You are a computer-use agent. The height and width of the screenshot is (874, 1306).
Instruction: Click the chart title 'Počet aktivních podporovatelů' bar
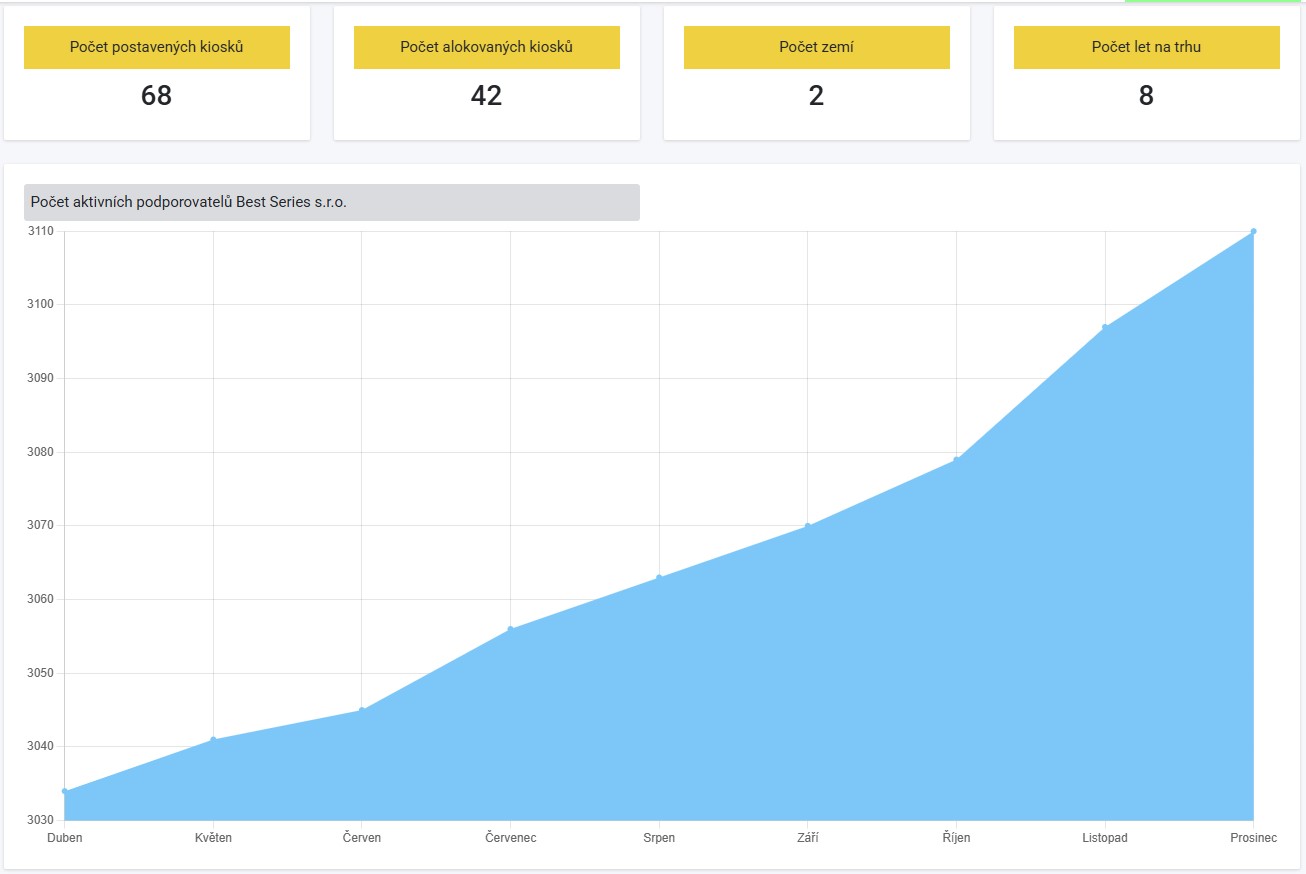331,202
